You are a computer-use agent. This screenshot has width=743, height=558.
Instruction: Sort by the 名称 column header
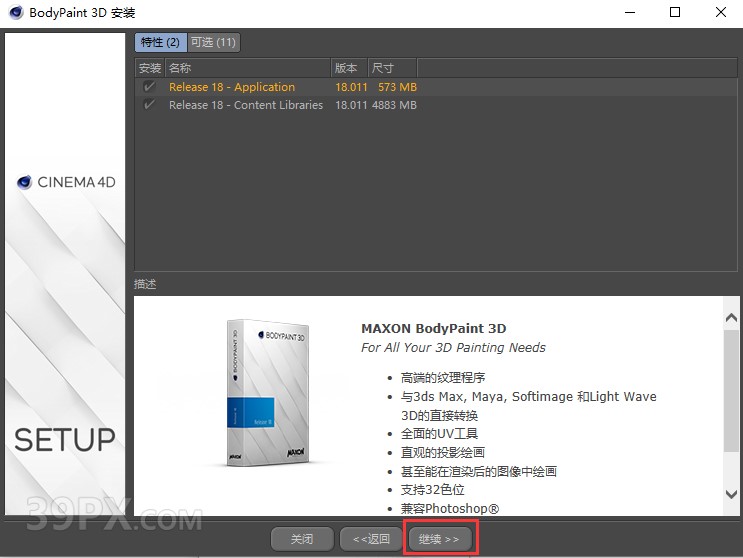248,68
